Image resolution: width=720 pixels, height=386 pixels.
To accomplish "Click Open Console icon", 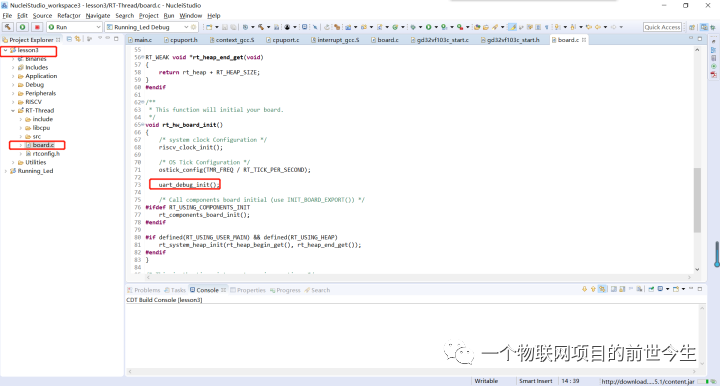I will [675, 289].
